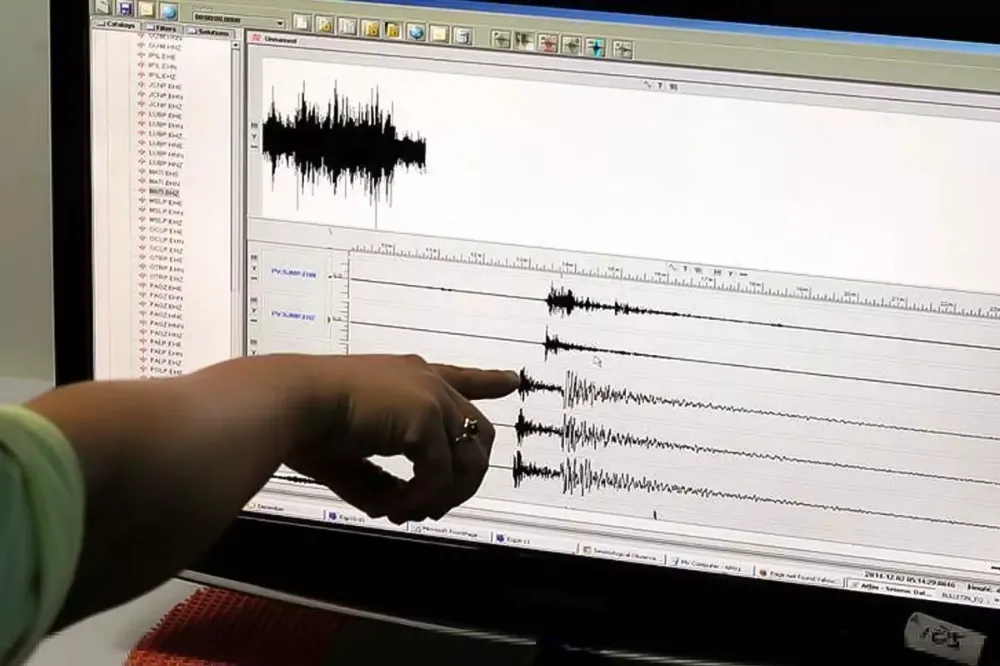The image size is (1000, 666).
Task: Click the globe icon beside the save icon
Action: click(x=169, y=11)
